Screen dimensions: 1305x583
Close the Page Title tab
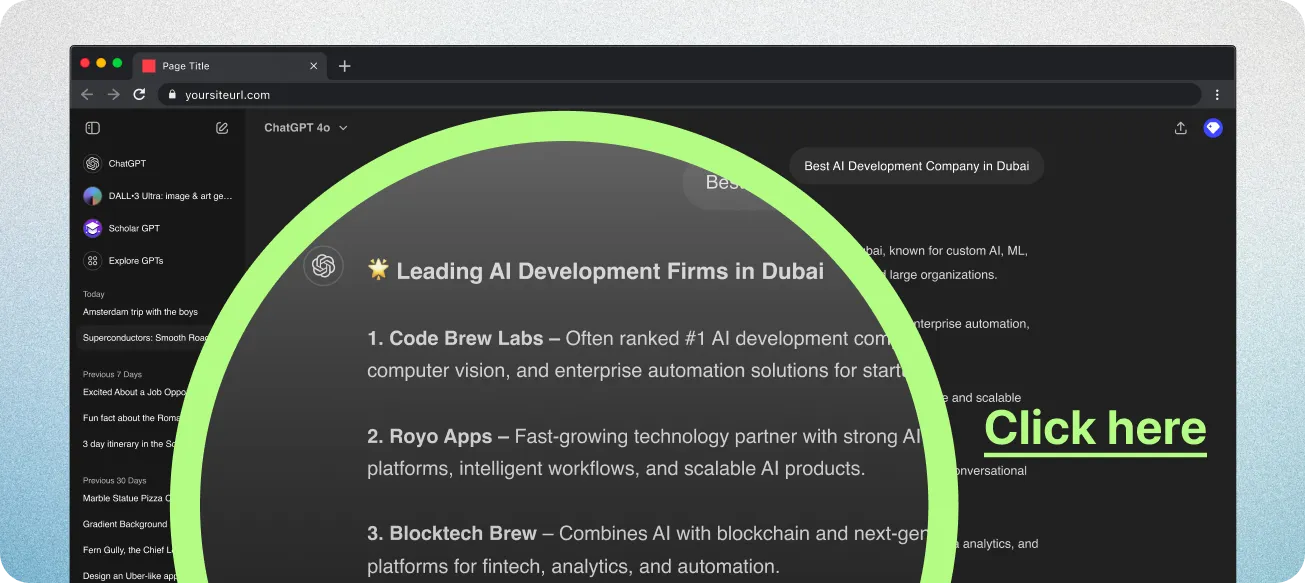[313, 66]
